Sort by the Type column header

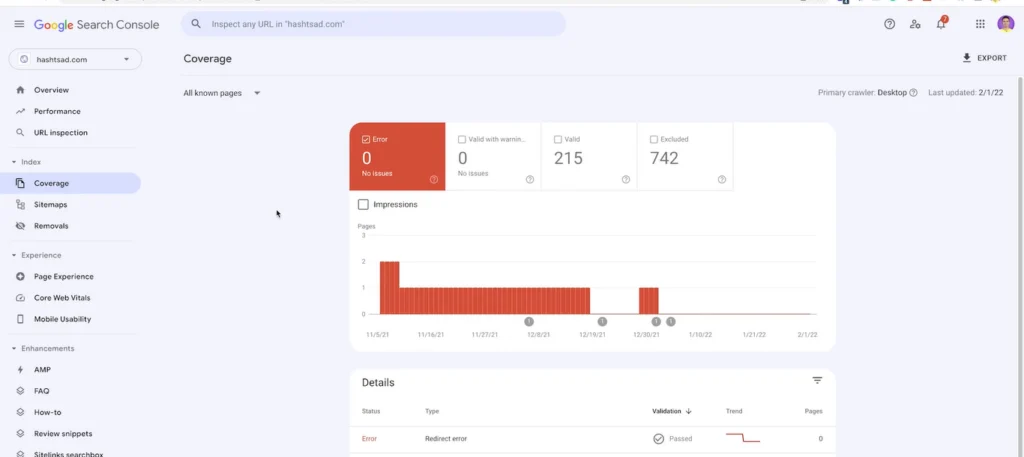tap(432, 411)
